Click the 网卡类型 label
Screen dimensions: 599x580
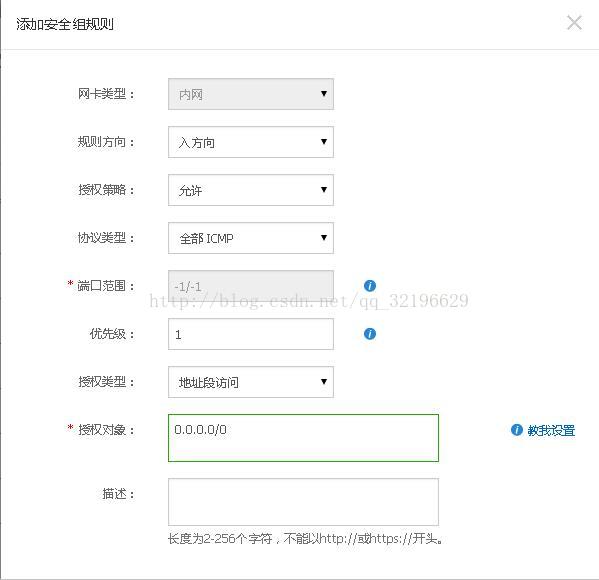tap(106, 94)
